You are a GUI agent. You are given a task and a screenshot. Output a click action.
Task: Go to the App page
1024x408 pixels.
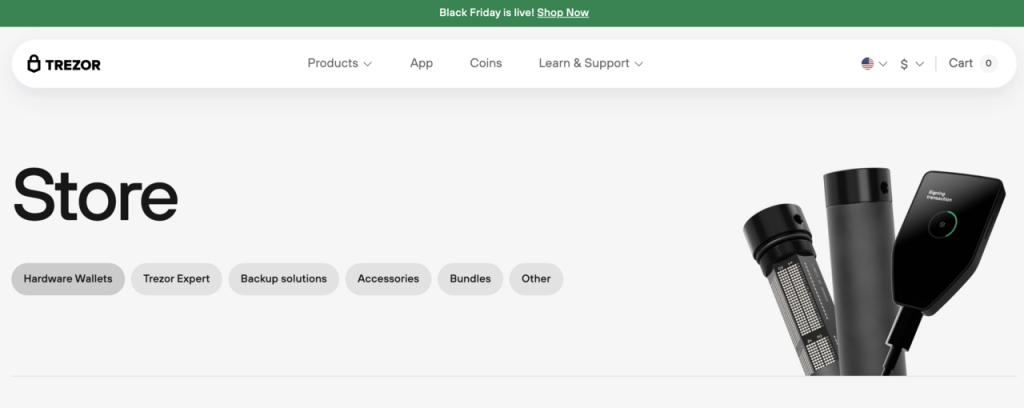(421, 63)
